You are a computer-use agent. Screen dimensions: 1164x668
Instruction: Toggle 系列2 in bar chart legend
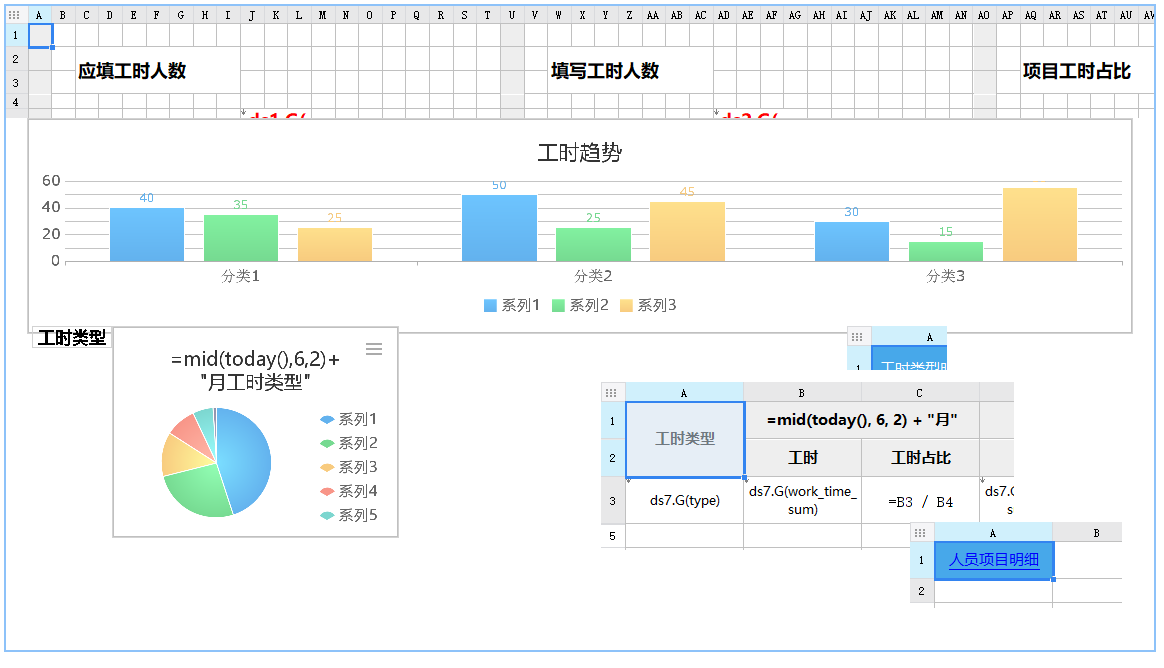[580, 305]
